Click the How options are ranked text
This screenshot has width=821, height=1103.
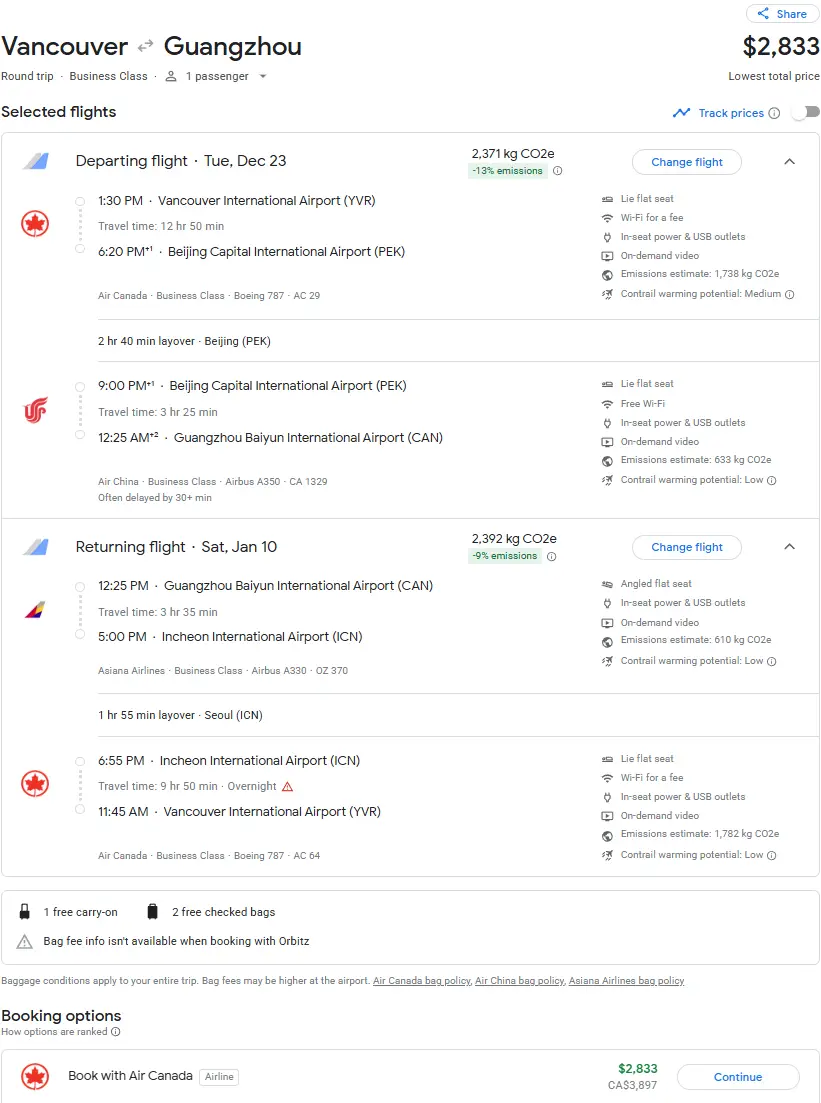(54, 1032)
